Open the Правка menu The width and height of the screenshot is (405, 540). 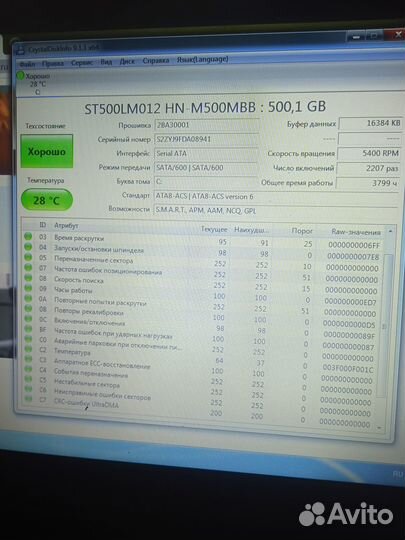(x=53, y=63)
